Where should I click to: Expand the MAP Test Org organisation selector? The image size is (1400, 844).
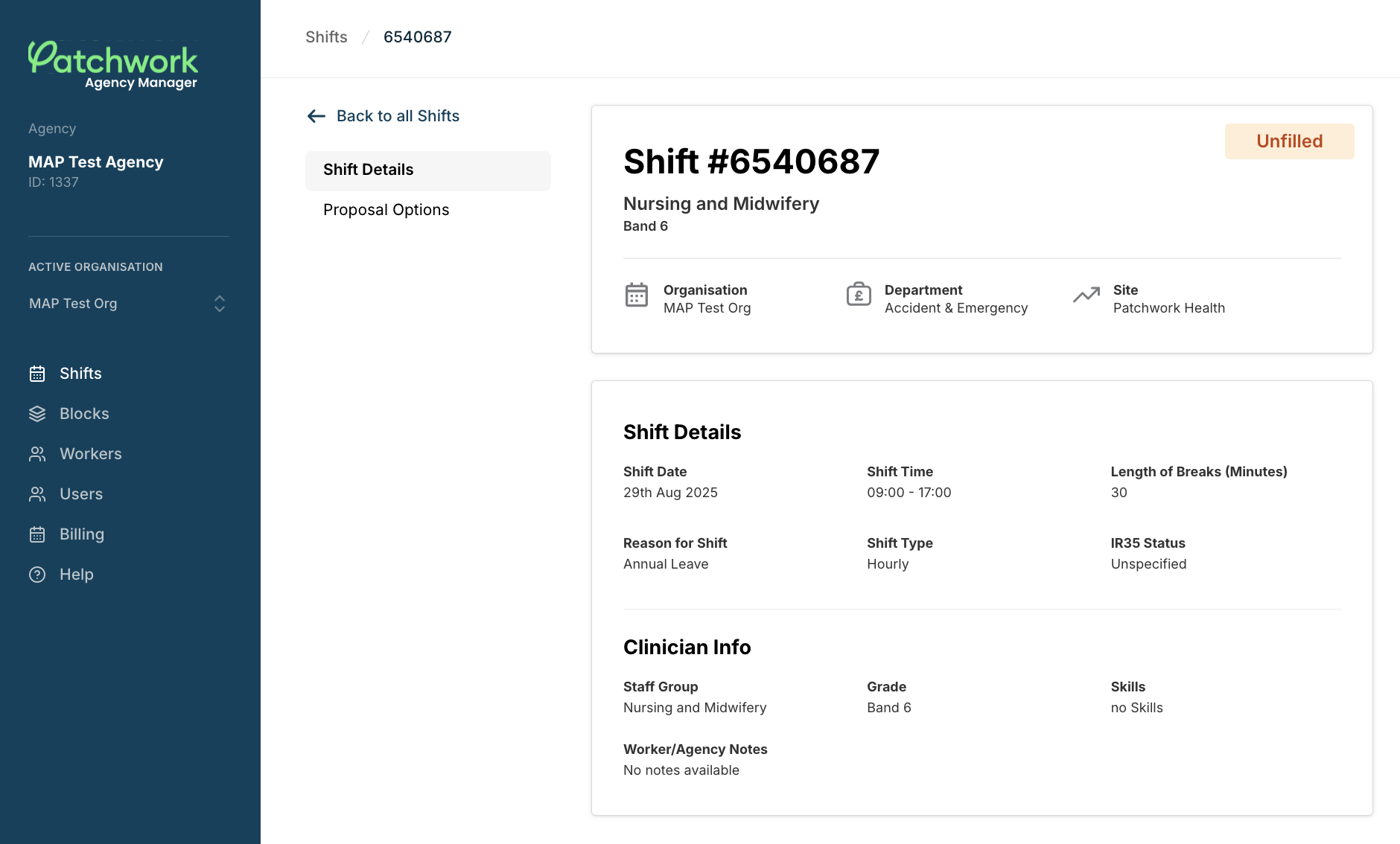click(x=220, y=304)
